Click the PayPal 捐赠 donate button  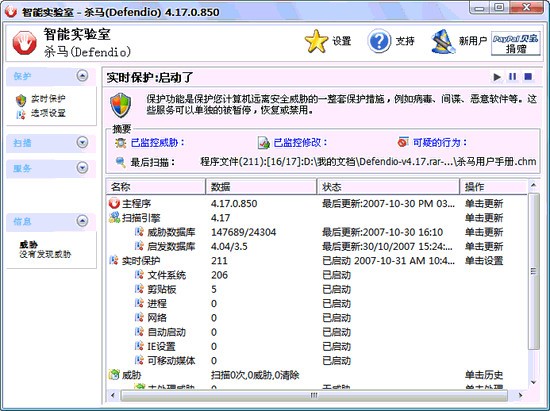click(x=516, y=43)
